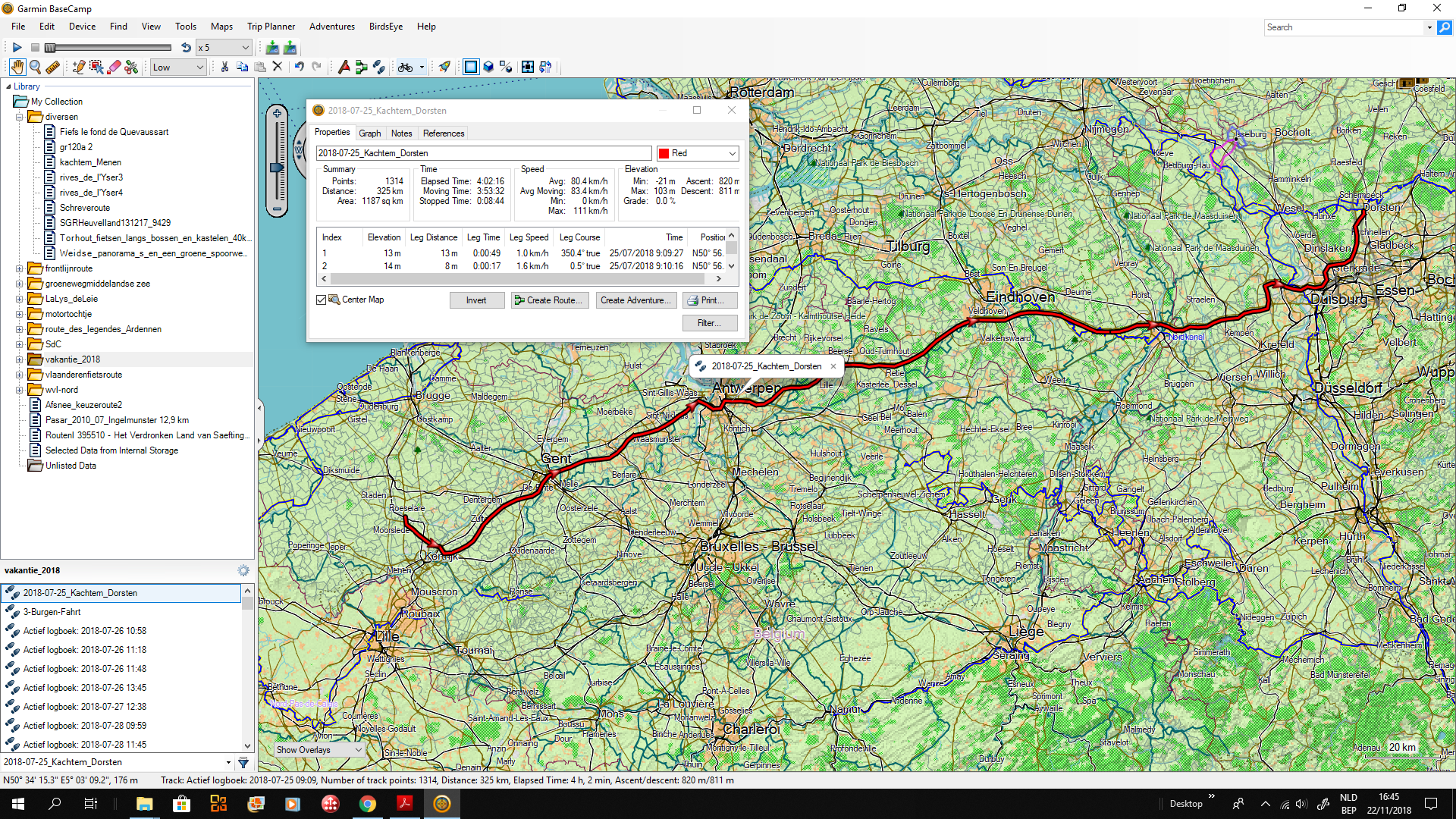Open the Show Overlays dropdown
Screen dimensions: 1456x819
click(320, 750)
